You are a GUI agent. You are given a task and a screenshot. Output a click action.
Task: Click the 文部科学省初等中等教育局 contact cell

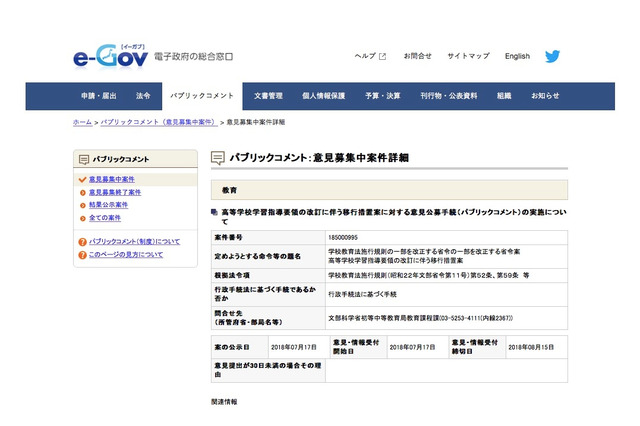[x=447, y=318]
